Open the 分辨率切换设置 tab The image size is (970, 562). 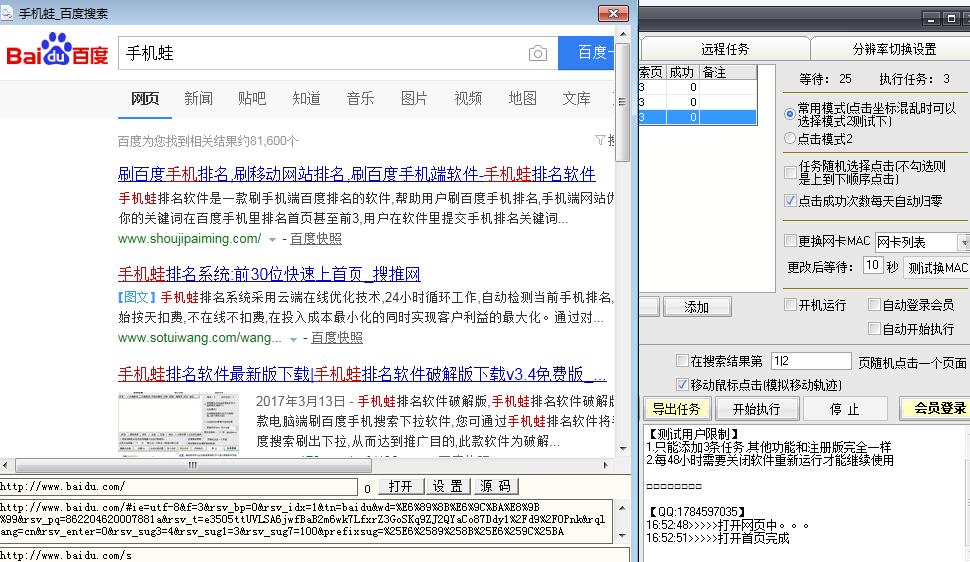pos(893,49)
